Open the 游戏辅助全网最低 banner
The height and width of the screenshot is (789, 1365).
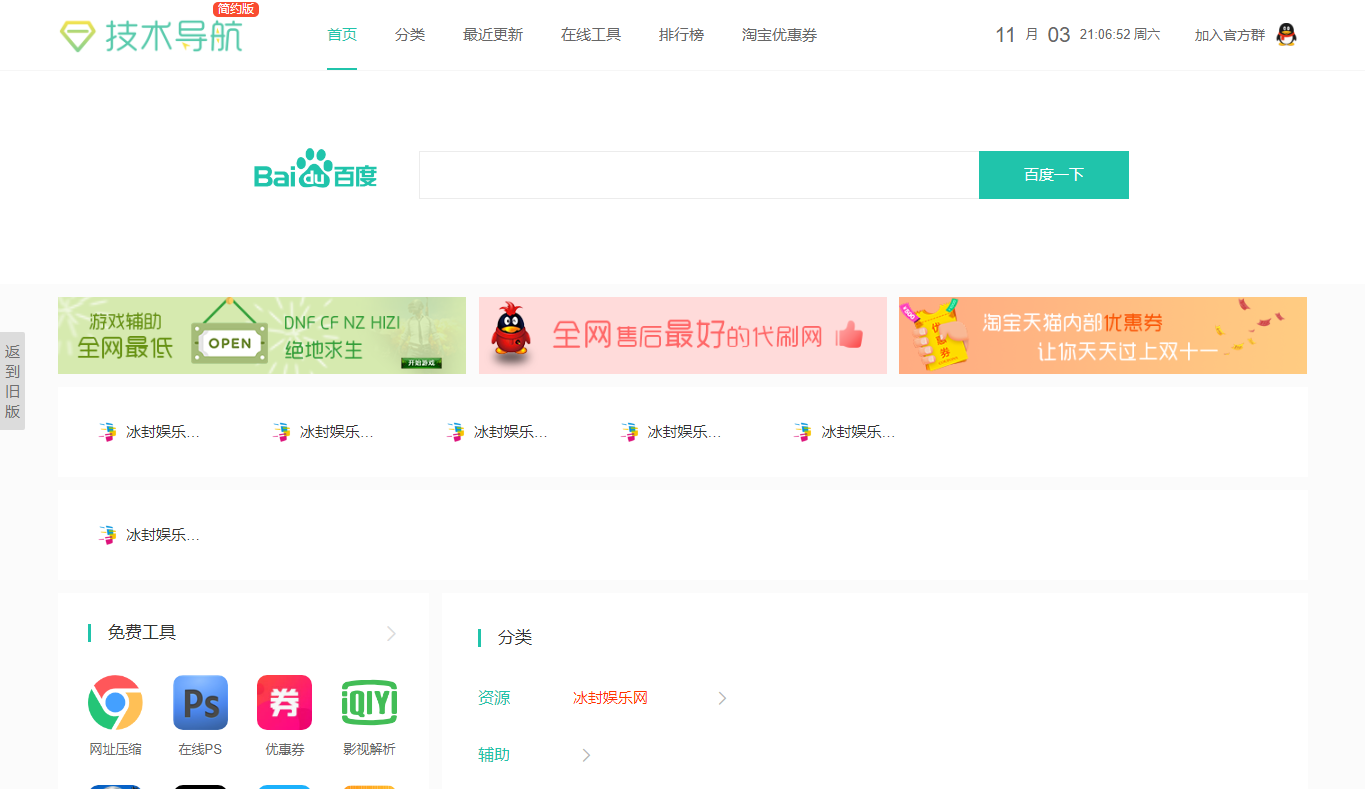262,335
